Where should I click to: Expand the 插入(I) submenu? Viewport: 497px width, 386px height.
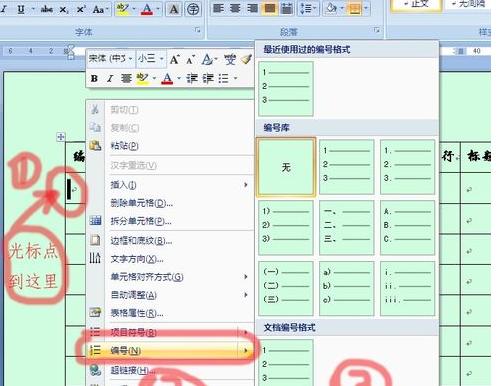(170, 185)
